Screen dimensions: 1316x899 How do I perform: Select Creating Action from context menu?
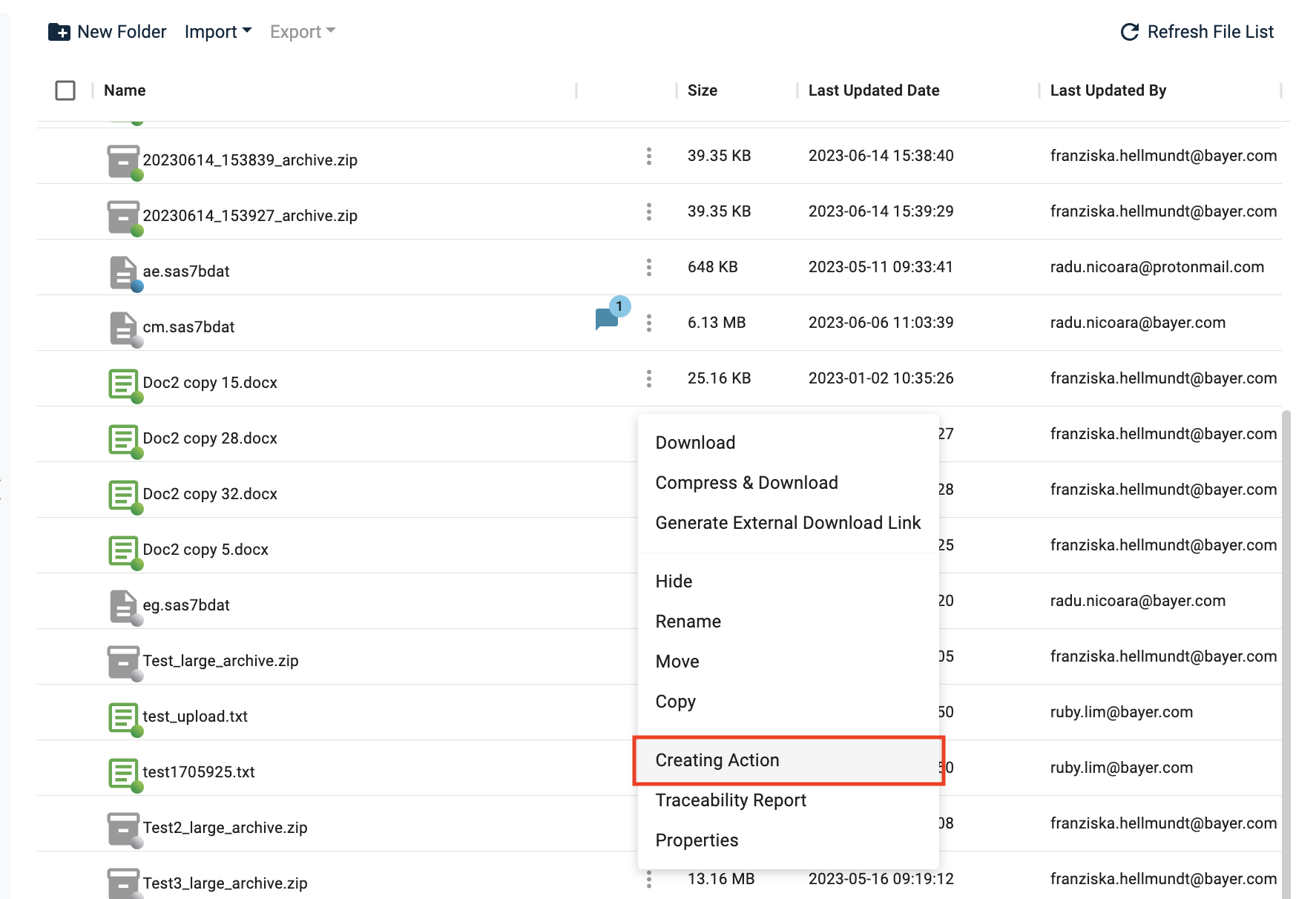click(x=717, y=760)
